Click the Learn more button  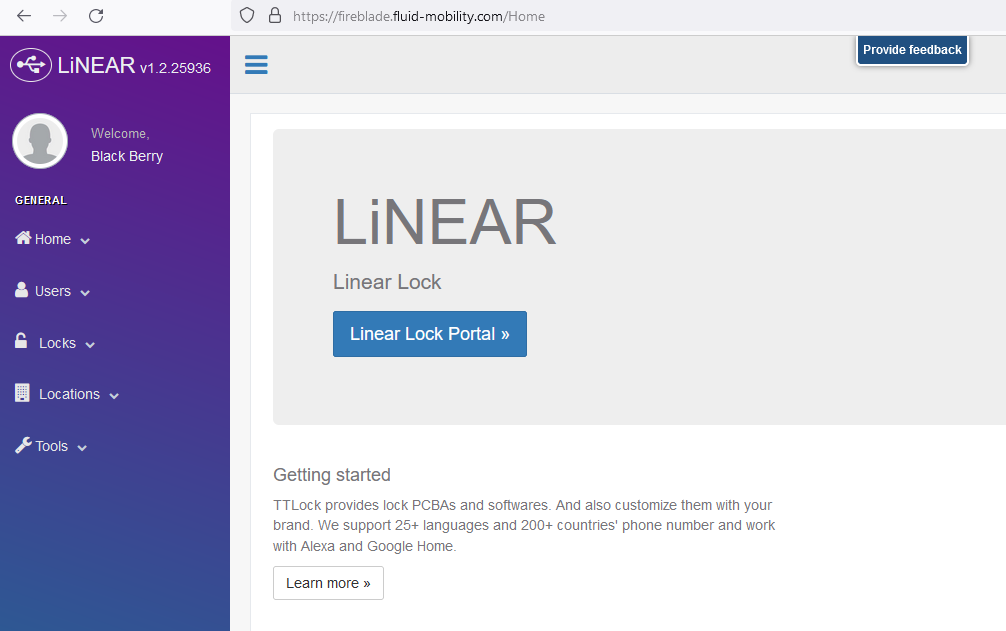[328, 583]
